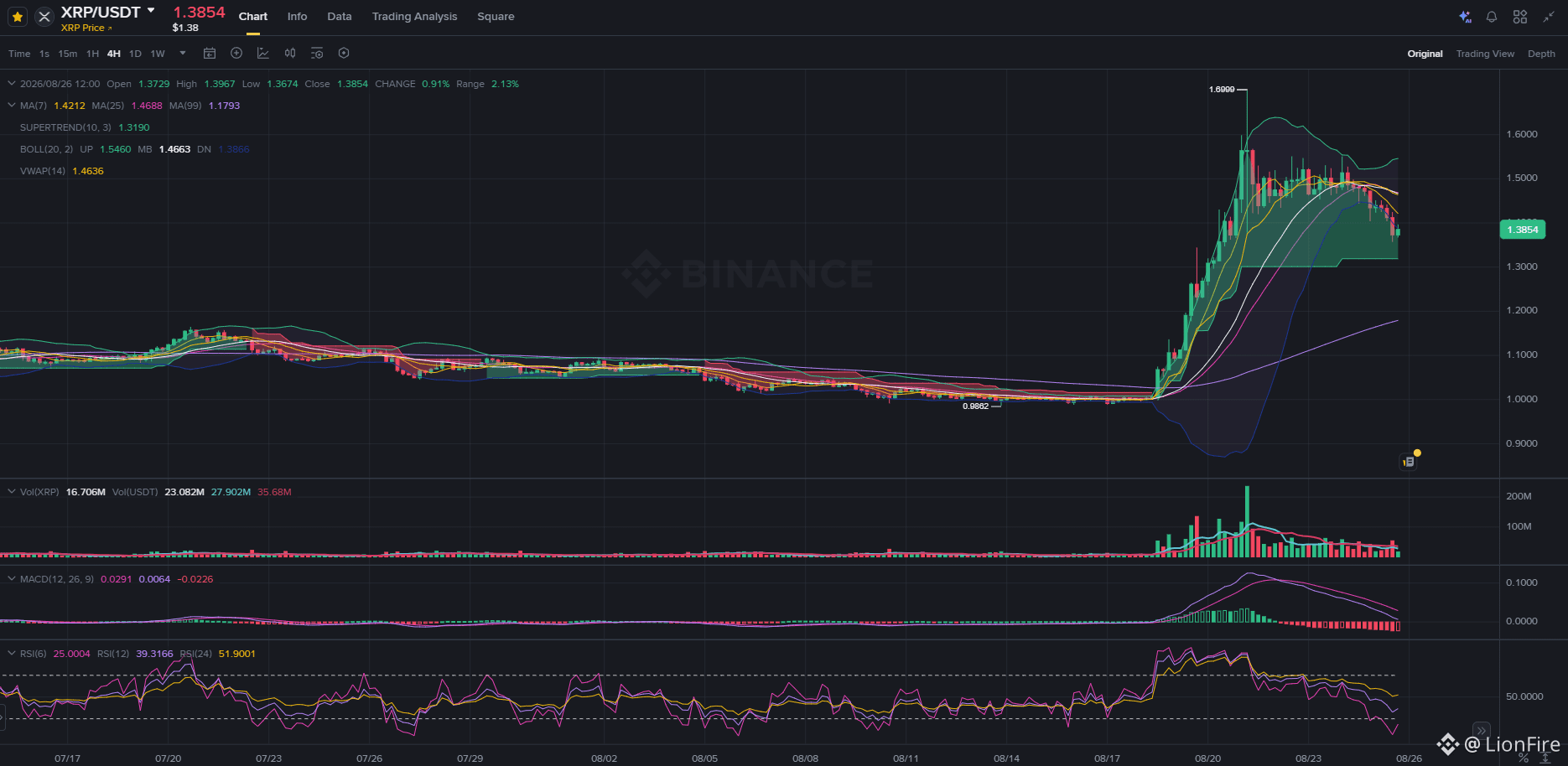Click the MACD(12, 26, 9) indicator label
This screenshot has height=766, width=1568.
57,579
